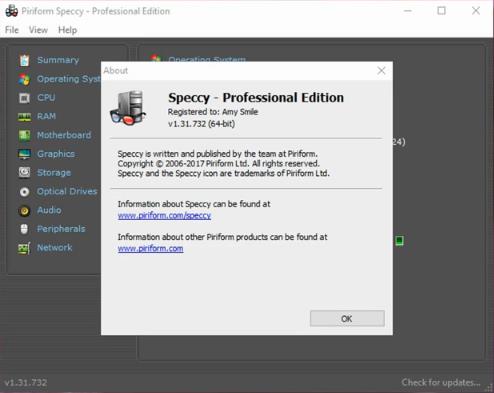Screen dimensions: 494x393
Task: Select Summary in the sidebar
Action: pos(58,60)
